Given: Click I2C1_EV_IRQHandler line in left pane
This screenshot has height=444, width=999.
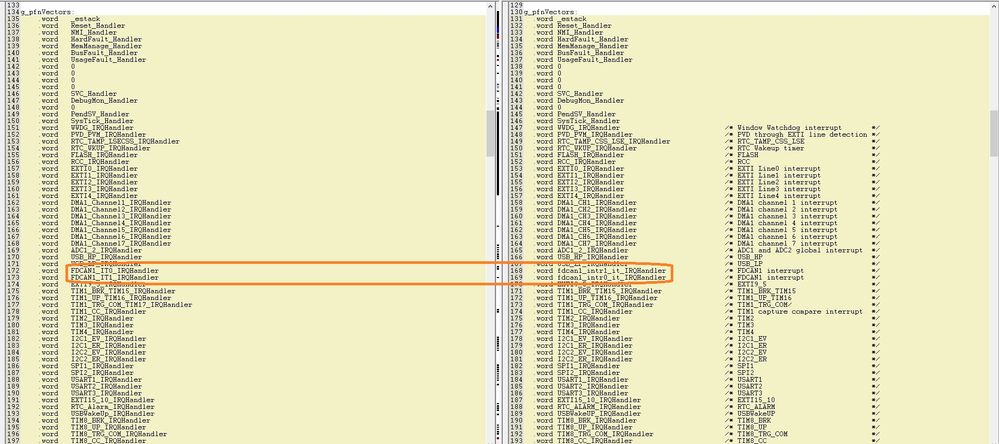Looking at the screenshot, I should point(108,339).
